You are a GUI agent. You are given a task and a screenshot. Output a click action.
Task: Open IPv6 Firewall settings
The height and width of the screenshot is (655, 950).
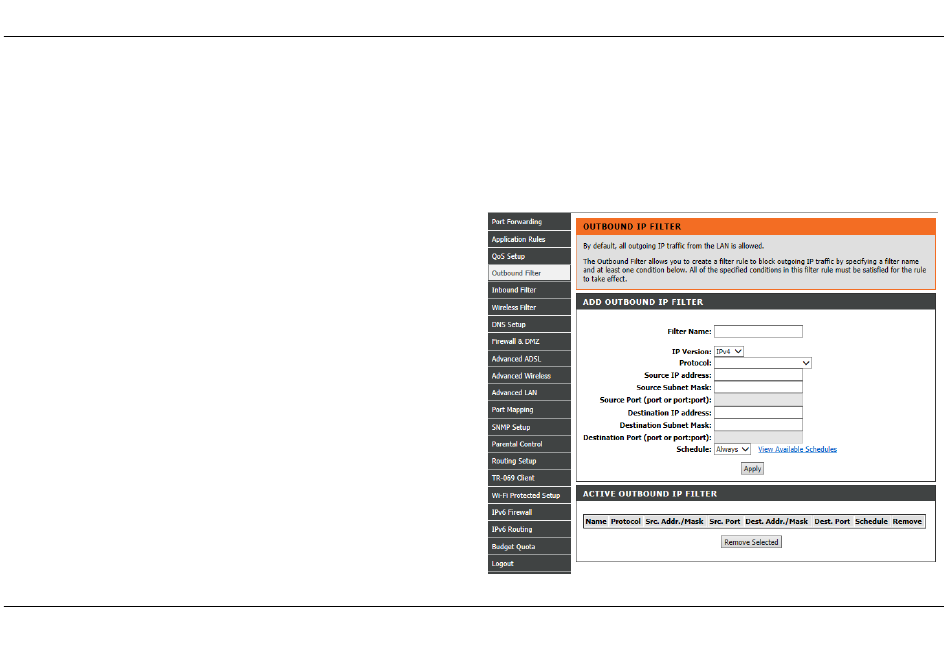(529, 512)
